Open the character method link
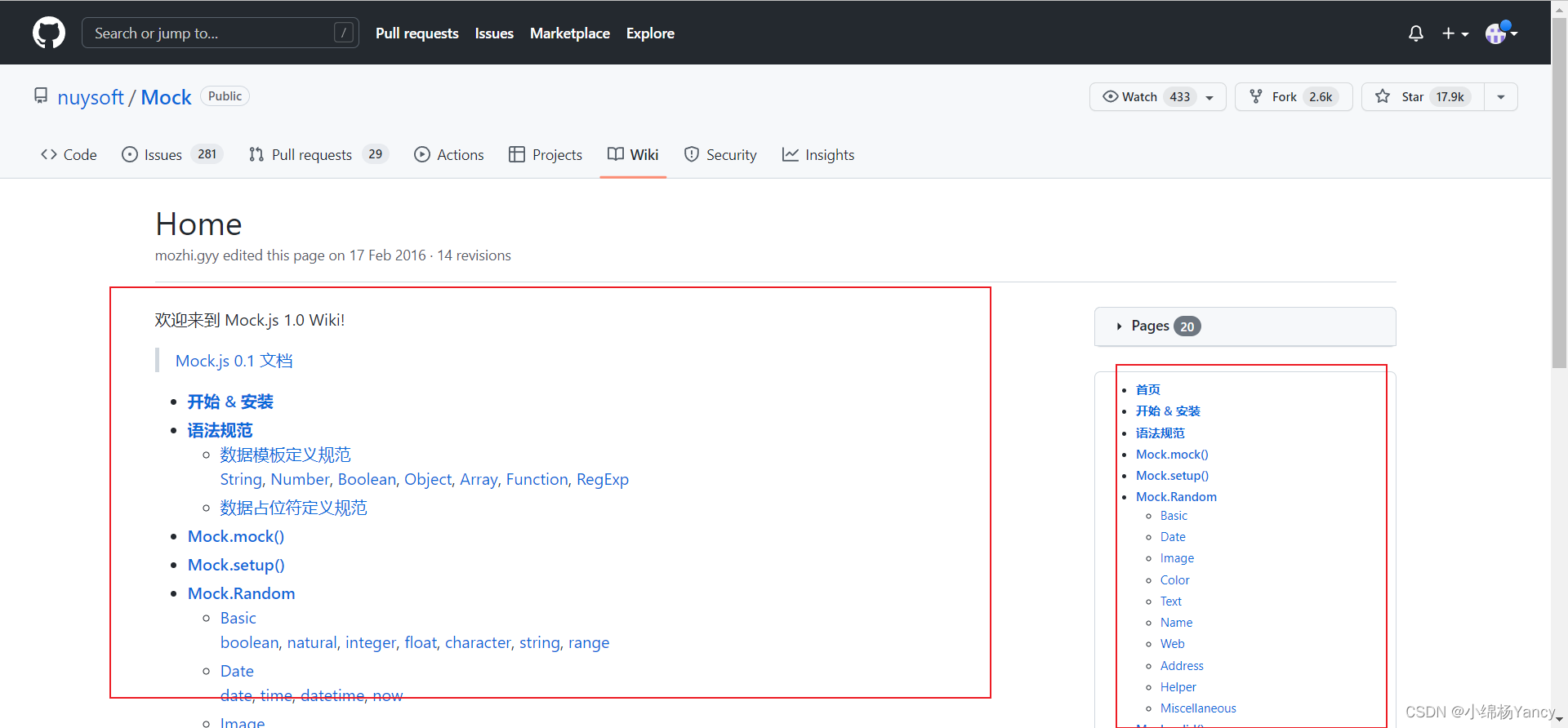1568x728 pixels. (478, 643)
